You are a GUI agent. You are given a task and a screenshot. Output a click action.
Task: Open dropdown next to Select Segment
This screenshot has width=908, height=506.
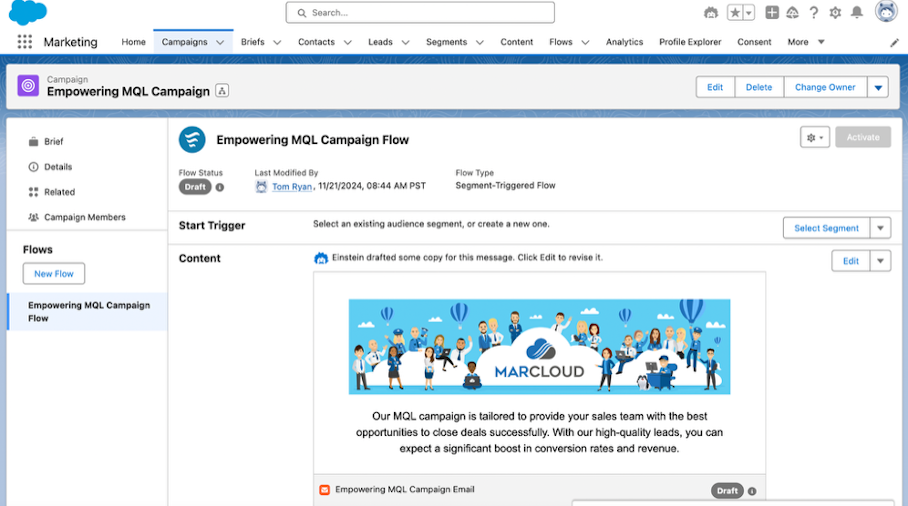[x=880, y=228]
